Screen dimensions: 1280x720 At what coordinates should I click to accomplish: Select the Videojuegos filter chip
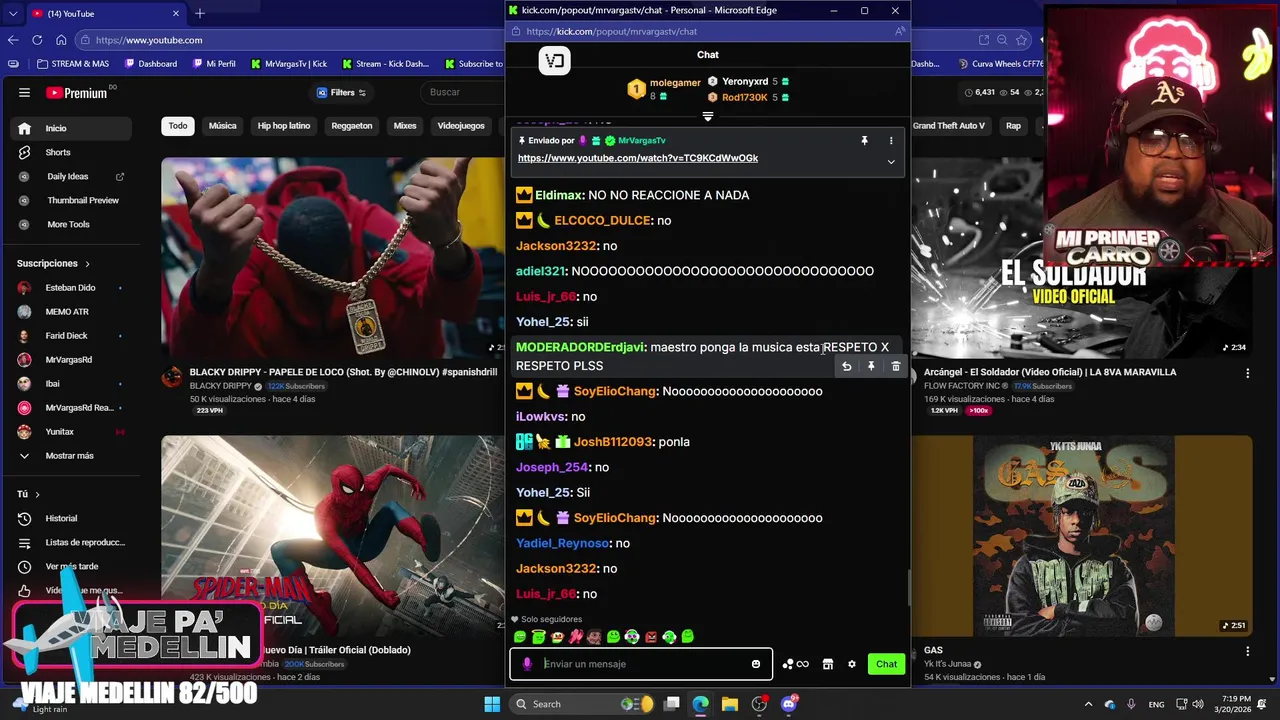coord(461,126)
